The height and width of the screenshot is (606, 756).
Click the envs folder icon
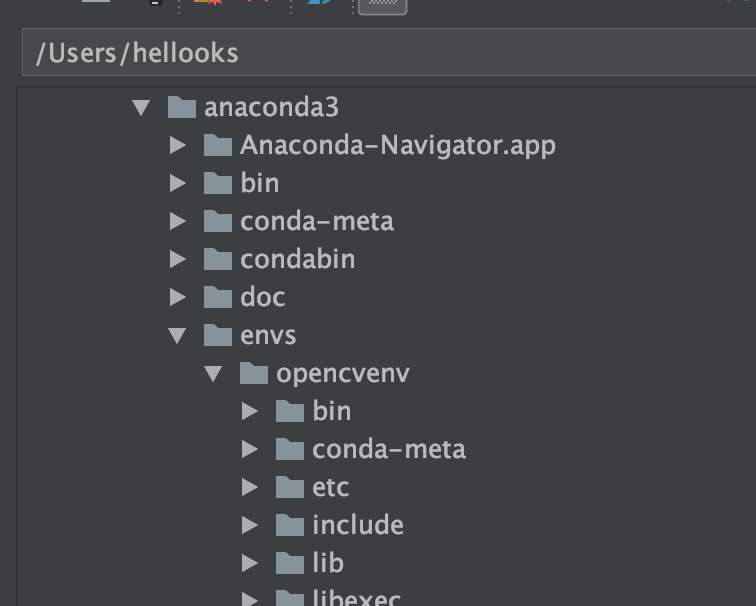[218, 335]
